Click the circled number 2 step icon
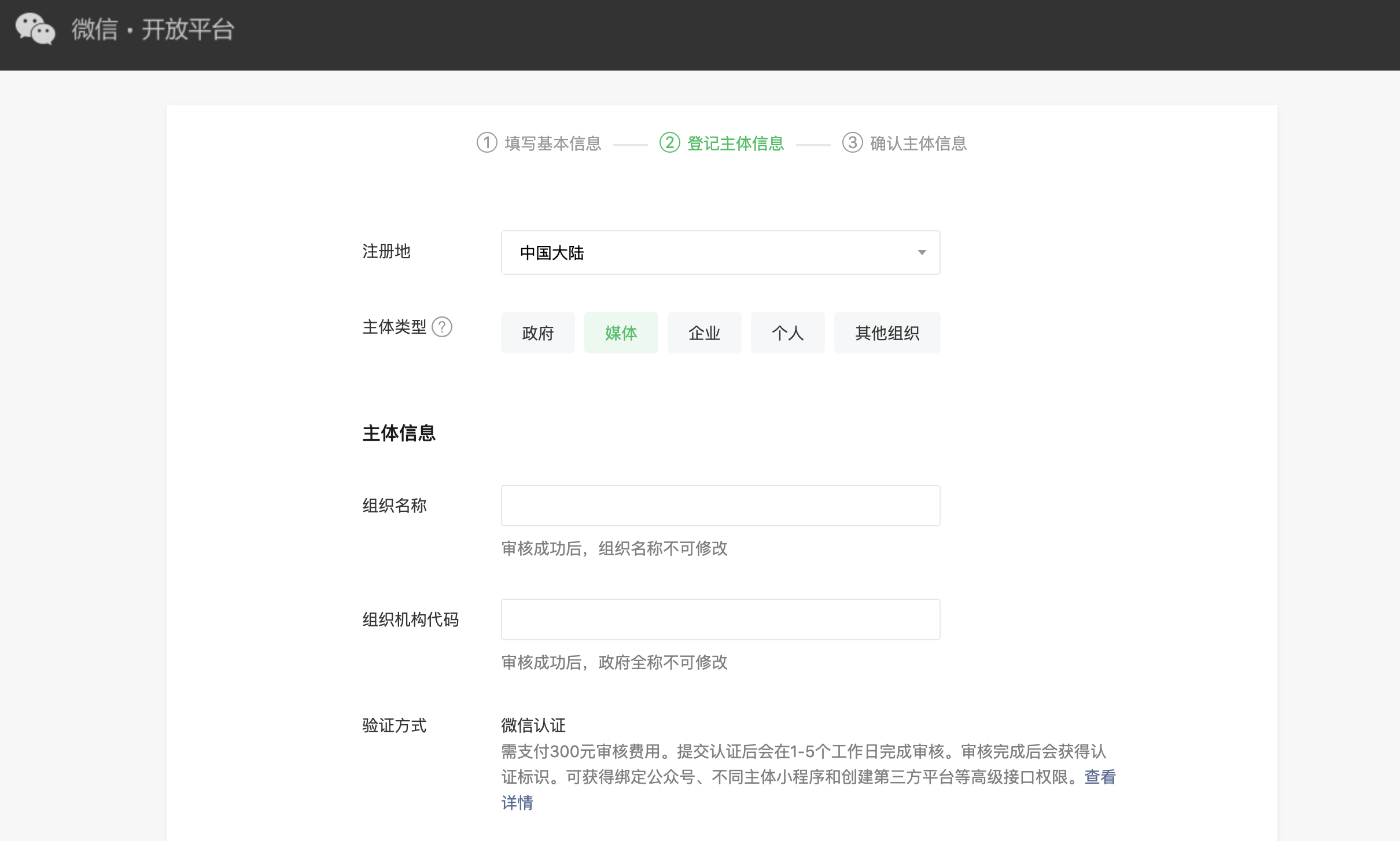 (x=669, y=142)
